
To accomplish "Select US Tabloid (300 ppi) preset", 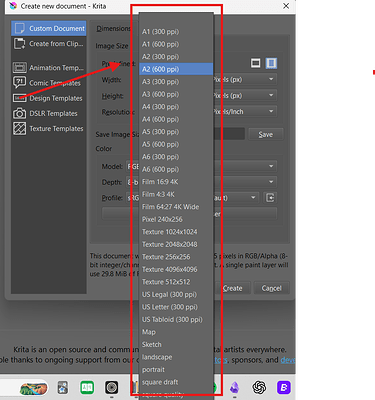I will click(176, 319).
